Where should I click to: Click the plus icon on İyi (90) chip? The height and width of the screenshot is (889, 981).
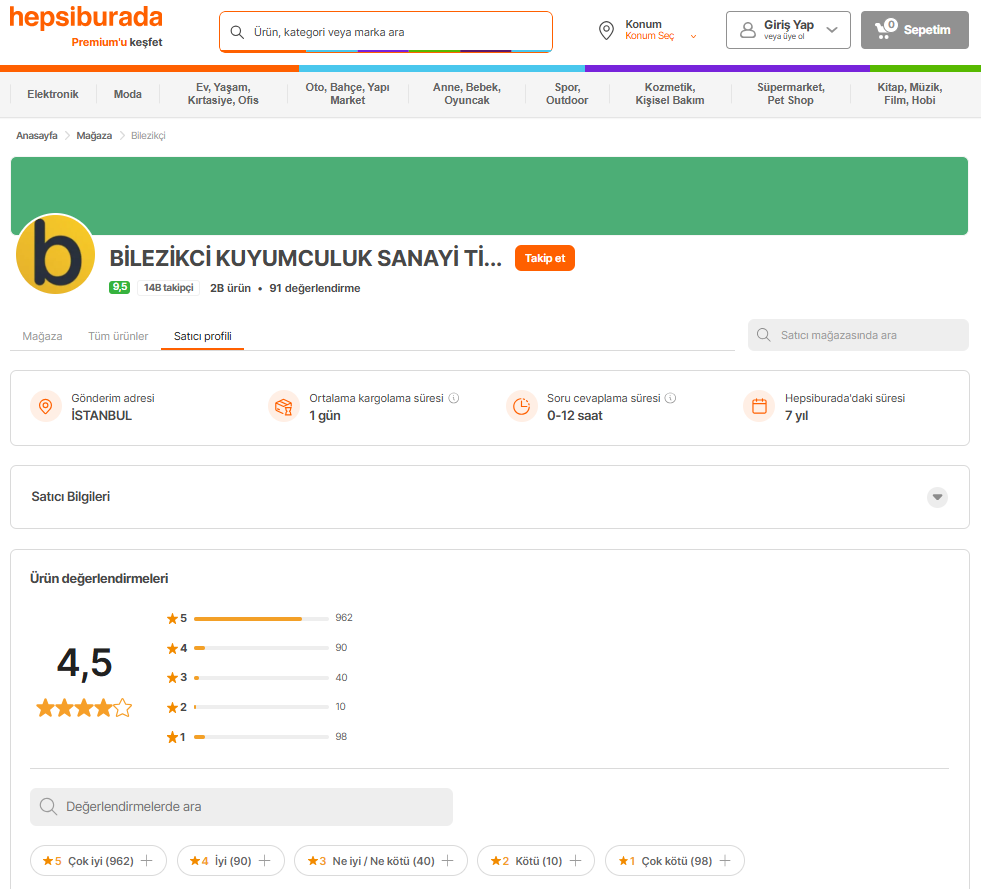pos(265,861)
